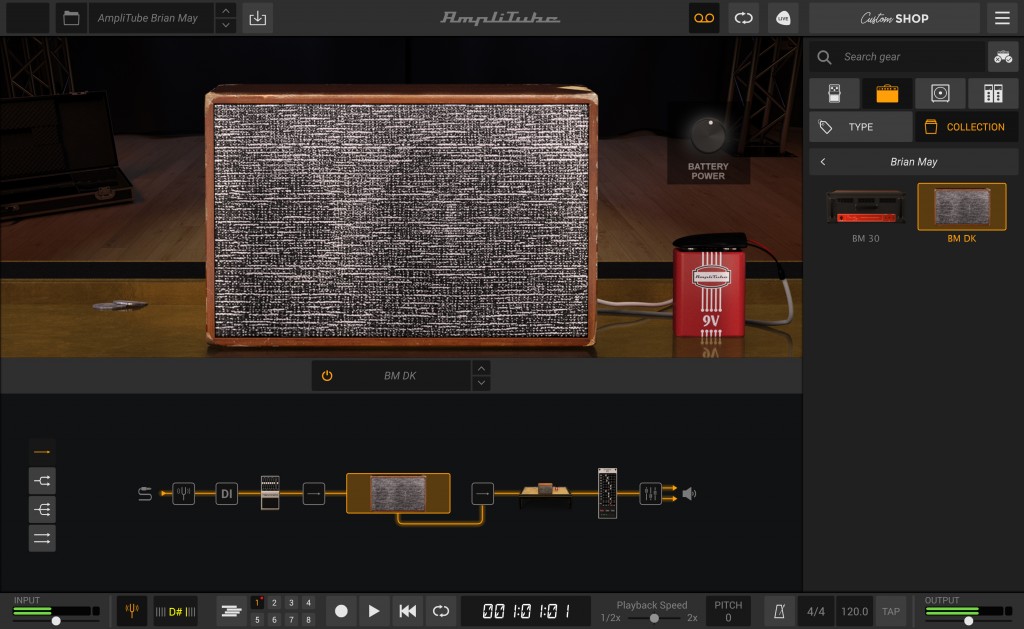Click the mixer block in signal chain

651,493
